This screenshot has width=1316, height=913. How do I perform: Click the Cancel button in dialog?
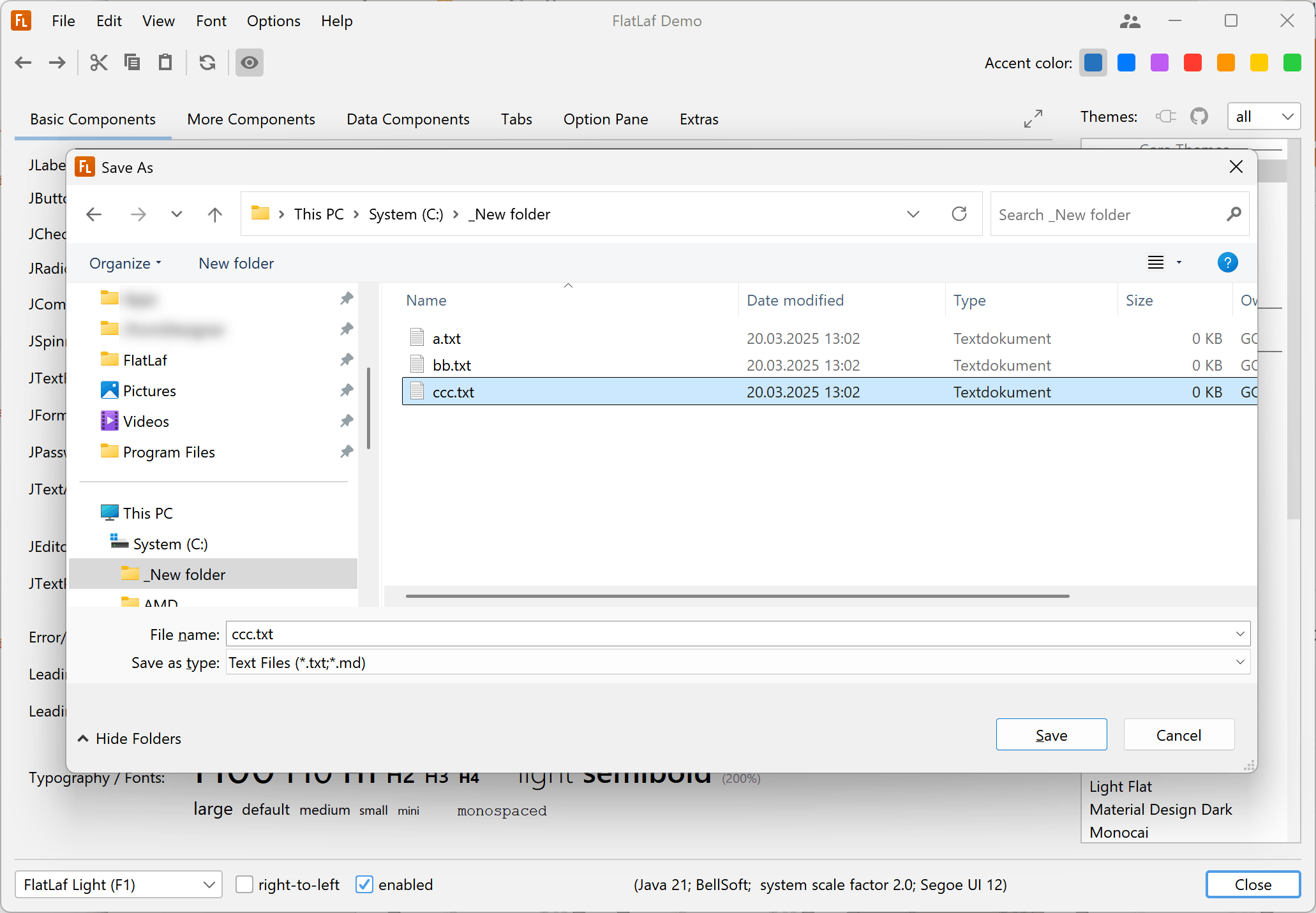tap(1179, 735)
